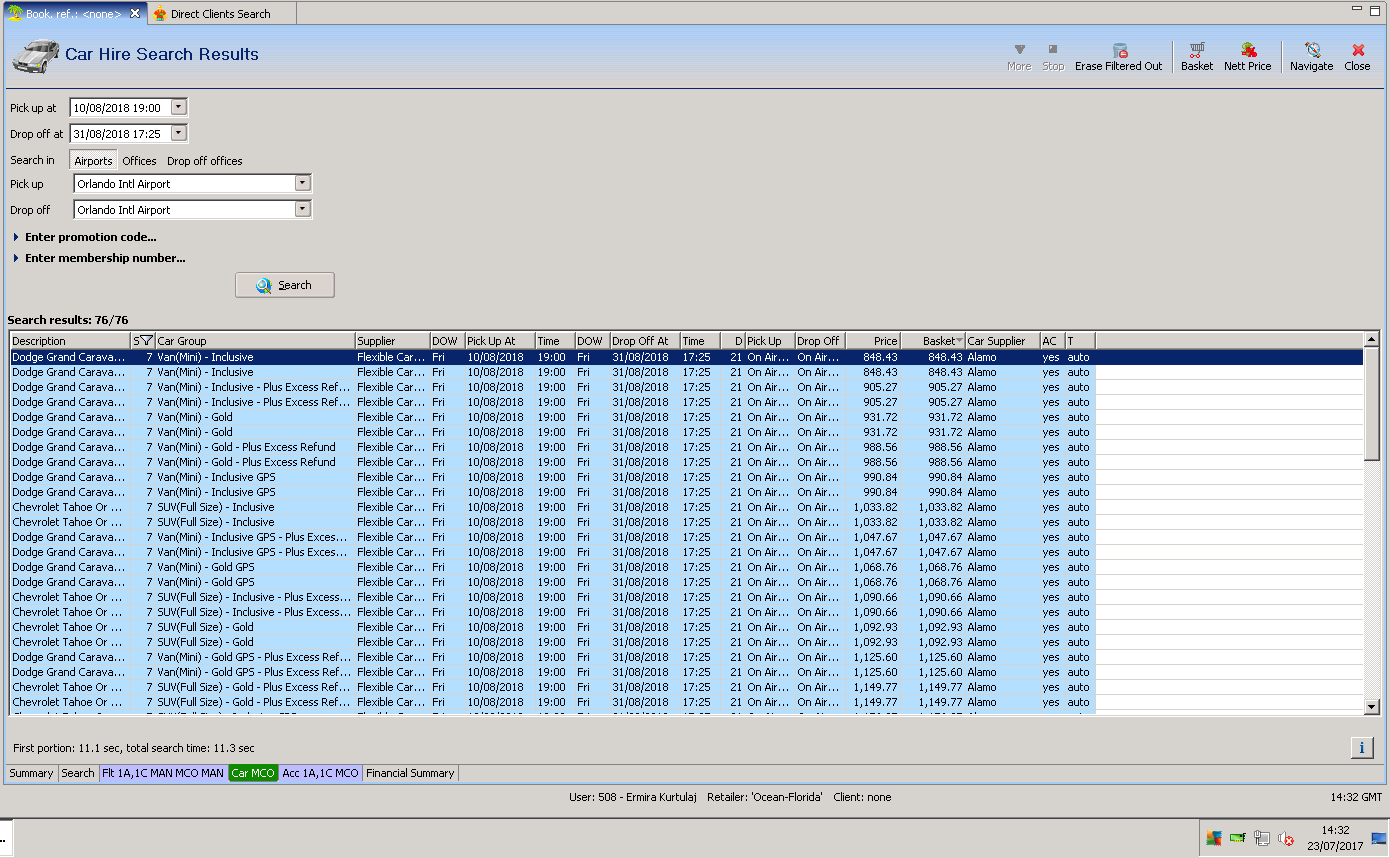This screenshot has width=1390, height=858.
Task: Click the car icon beside the page title
Action: [x=35, y=56]
